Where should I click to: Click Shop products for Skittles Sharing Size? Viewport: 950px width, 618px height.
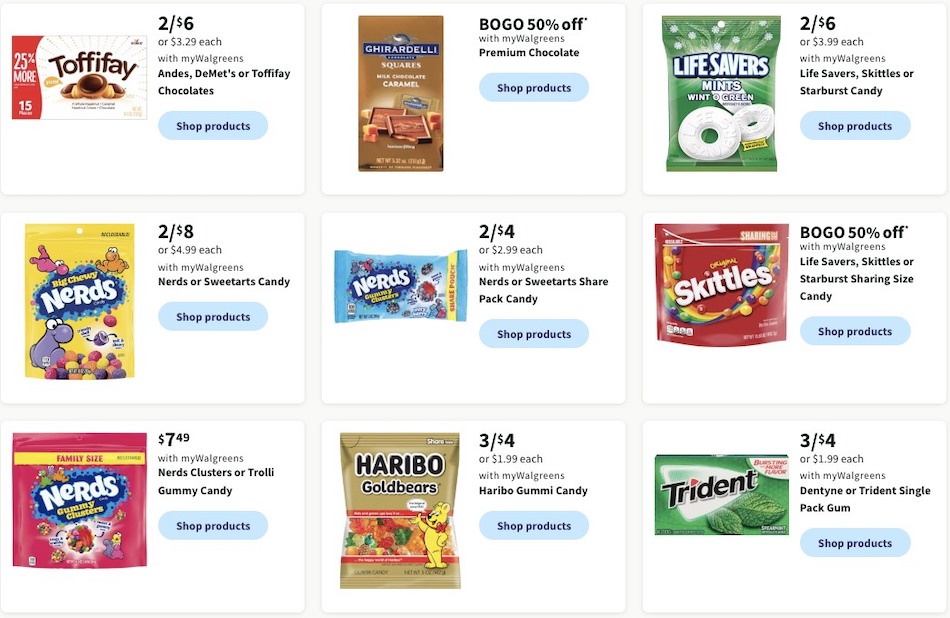855,330
